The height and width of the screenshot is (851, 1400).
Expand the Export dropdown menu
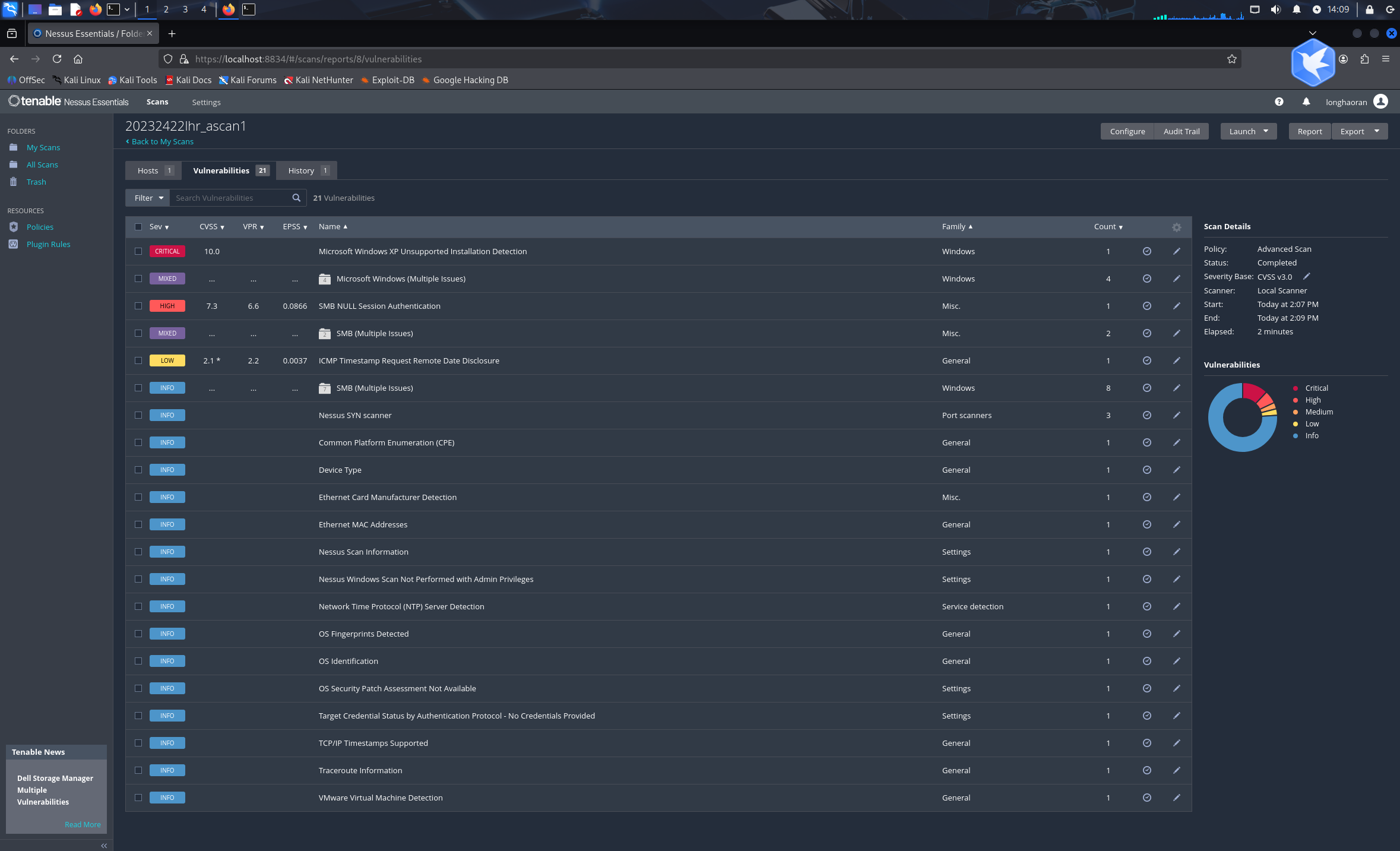[x=1376, y=131]
